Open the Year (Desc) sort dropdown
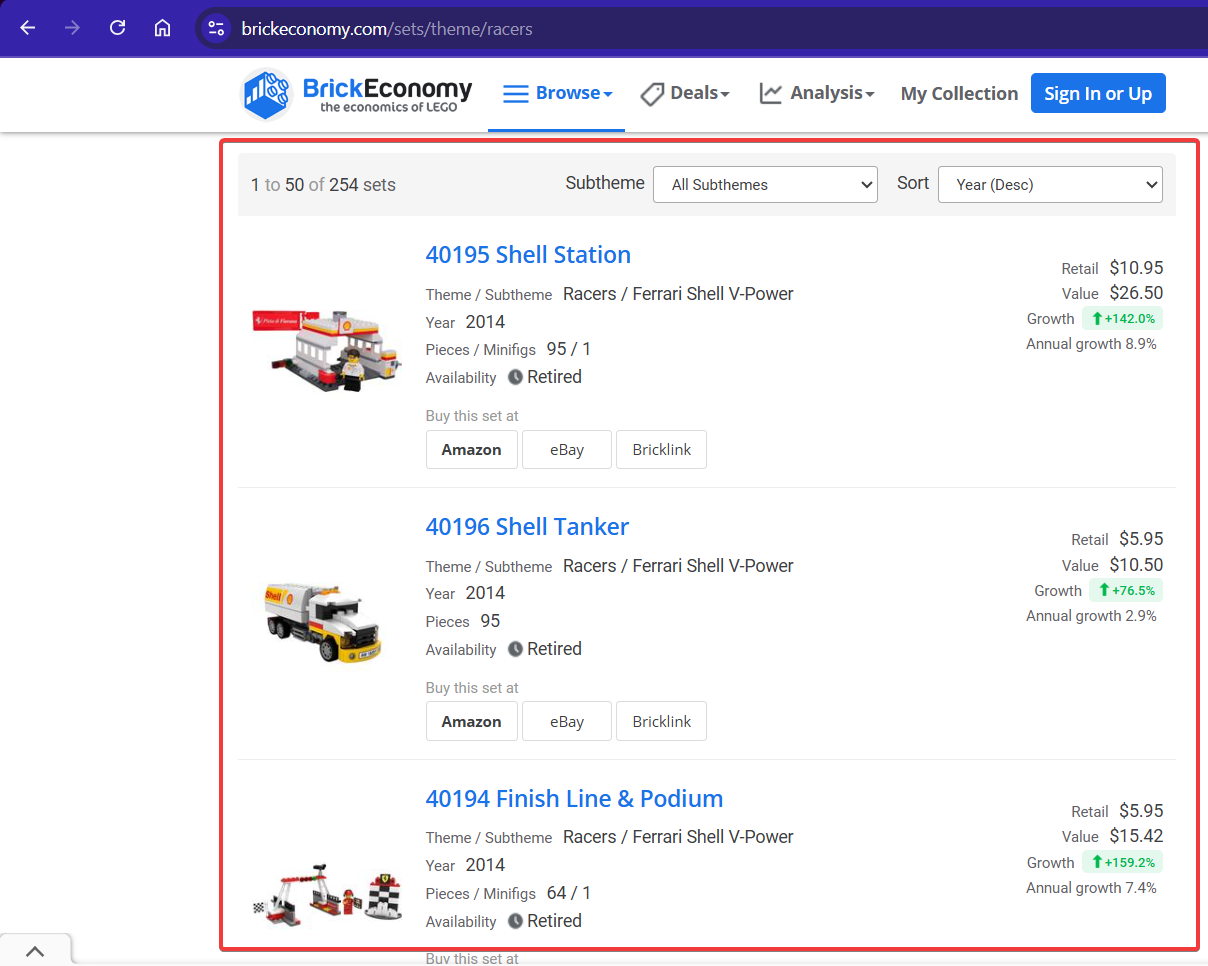 point(1050,184)
